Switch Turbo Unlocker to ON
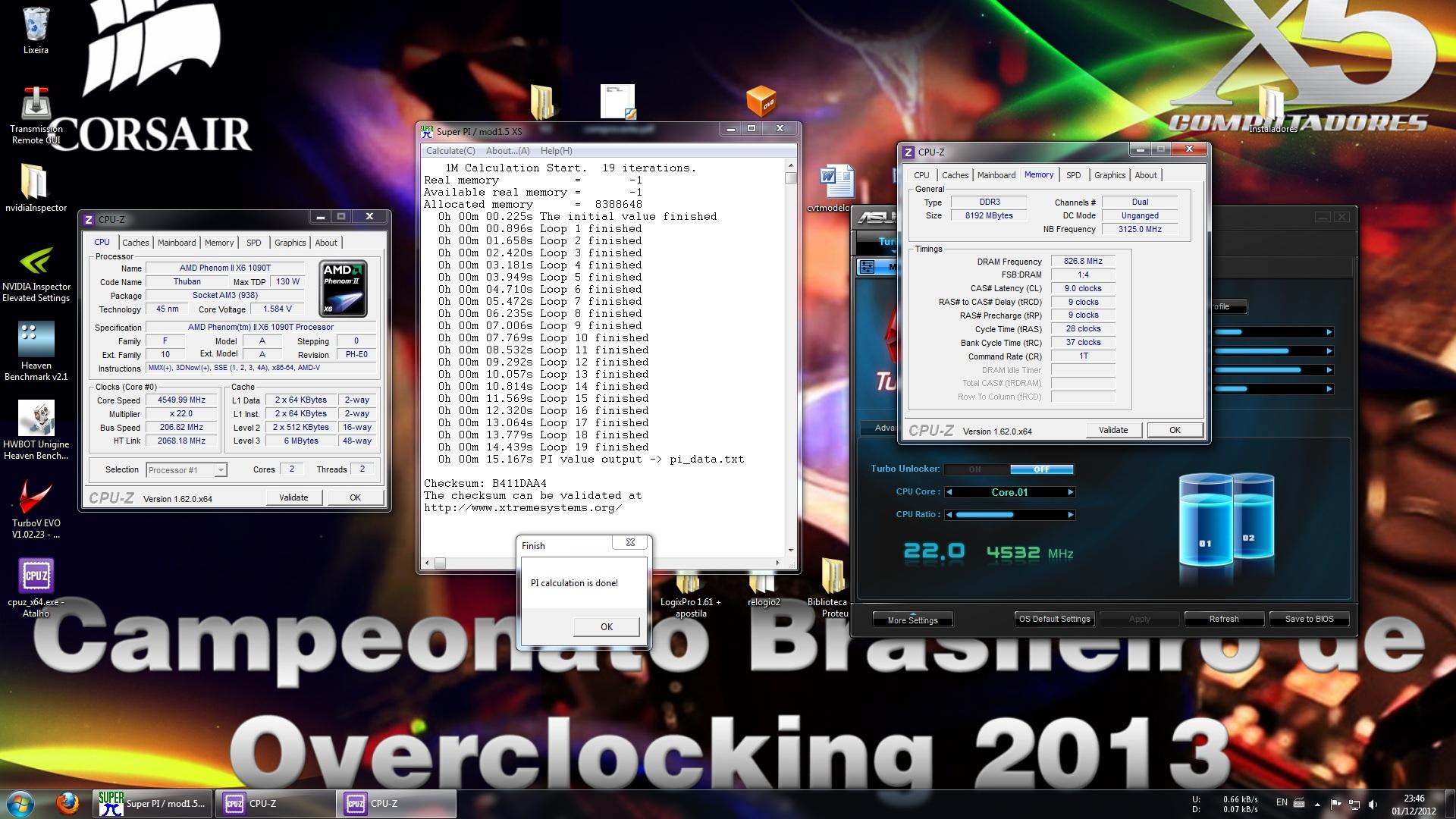The width and height of the screenshot is (1456, 819). pyautogui.click(x=976, y=469)
